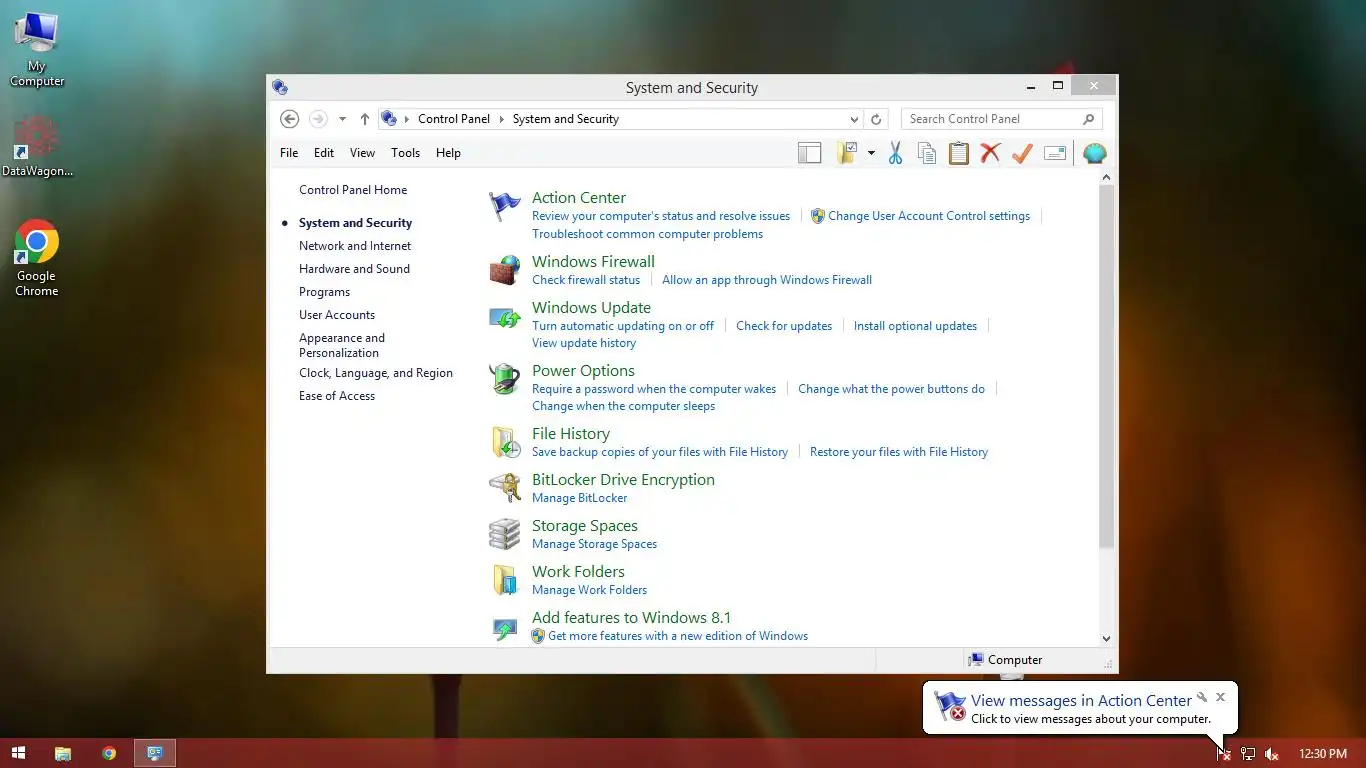Viewport: 1366px width, 768px height.
Task: Open Appearance and Personalization category
Action: click(342, 345)
